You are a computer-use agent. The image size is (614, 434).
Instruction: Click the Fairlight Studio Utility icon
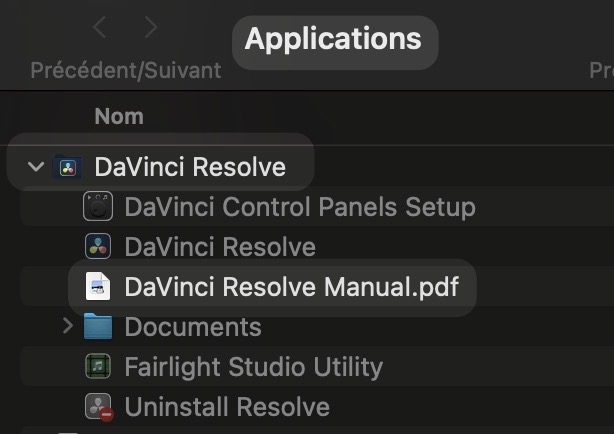point(98,367)
